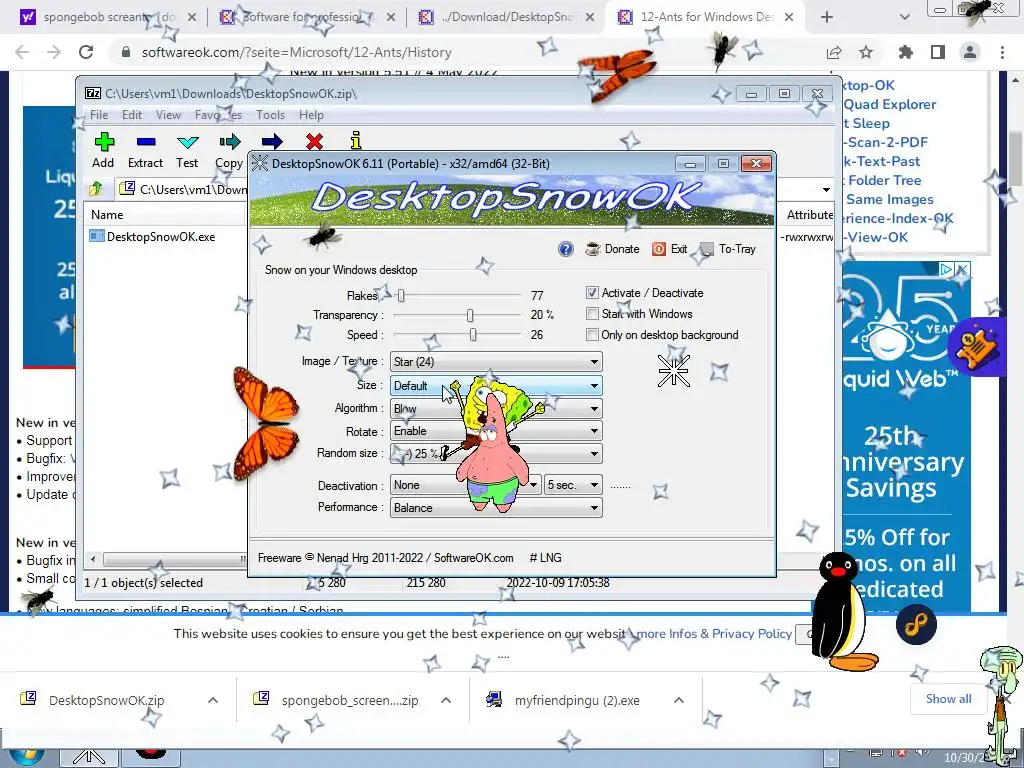Reload the browser page
The width and height of the screenshot is (1024, 768).
tap(86, 52)
